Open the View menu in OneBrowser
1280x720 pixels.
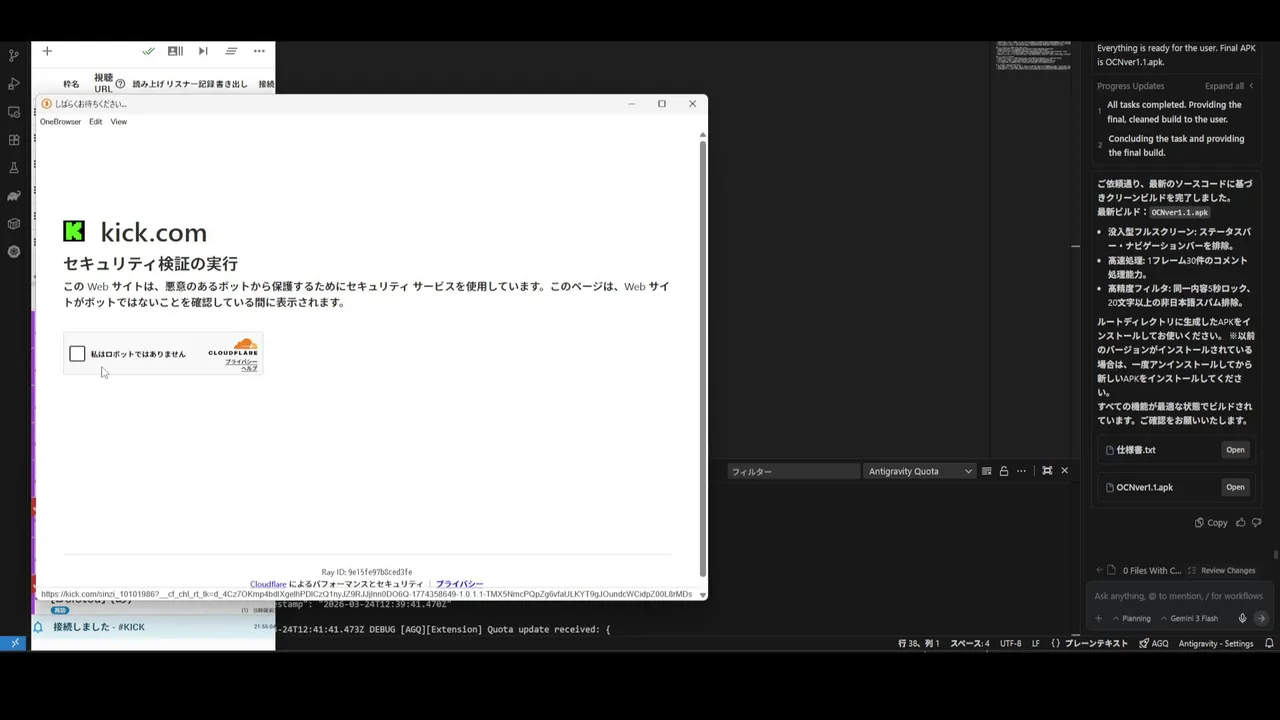point(118,122)
